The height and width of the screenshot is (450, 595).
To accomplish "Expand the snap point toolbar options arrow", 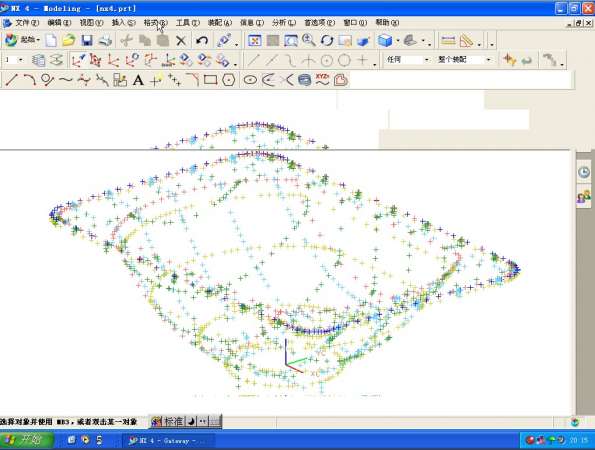I will click(x=375, y=65).
